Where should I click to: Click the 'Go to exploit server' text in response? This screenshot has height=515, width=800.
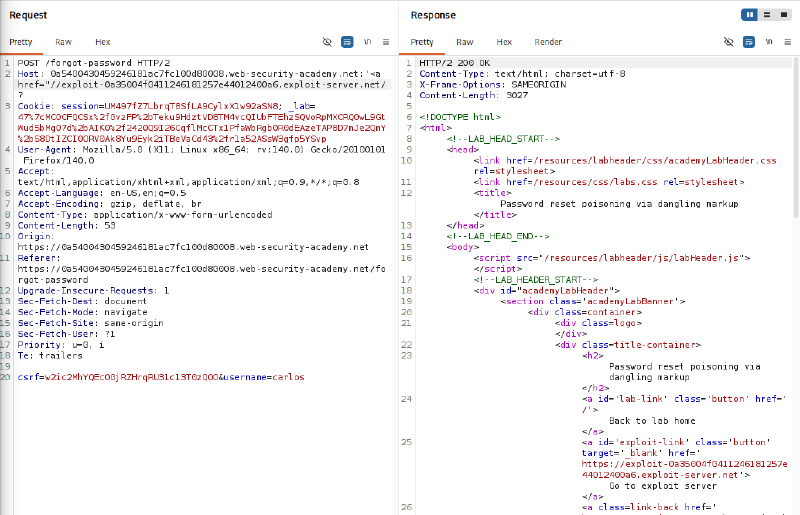tap(663, 486)
